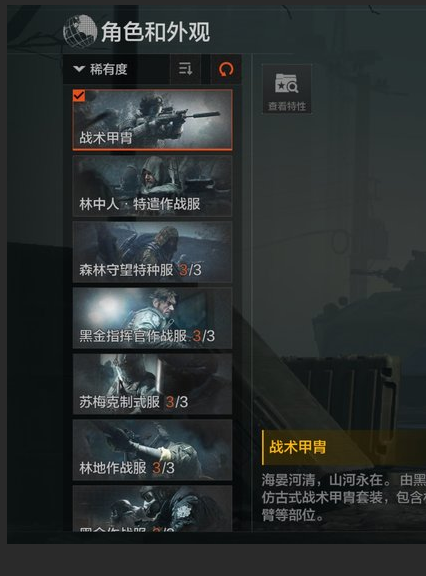Choose the 林地作战服 outfit

click(152, 450)
